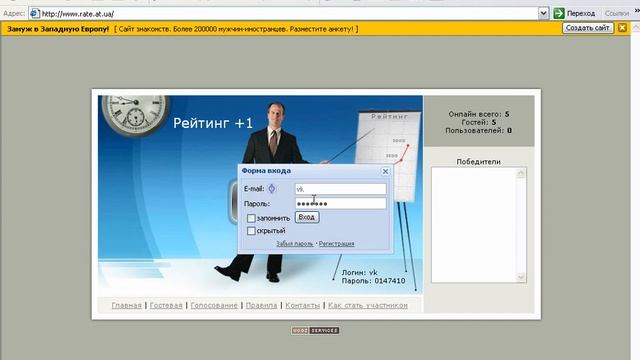Click the Победители list scroll-up arrow
Screen dimensions: 640x360
521,173
